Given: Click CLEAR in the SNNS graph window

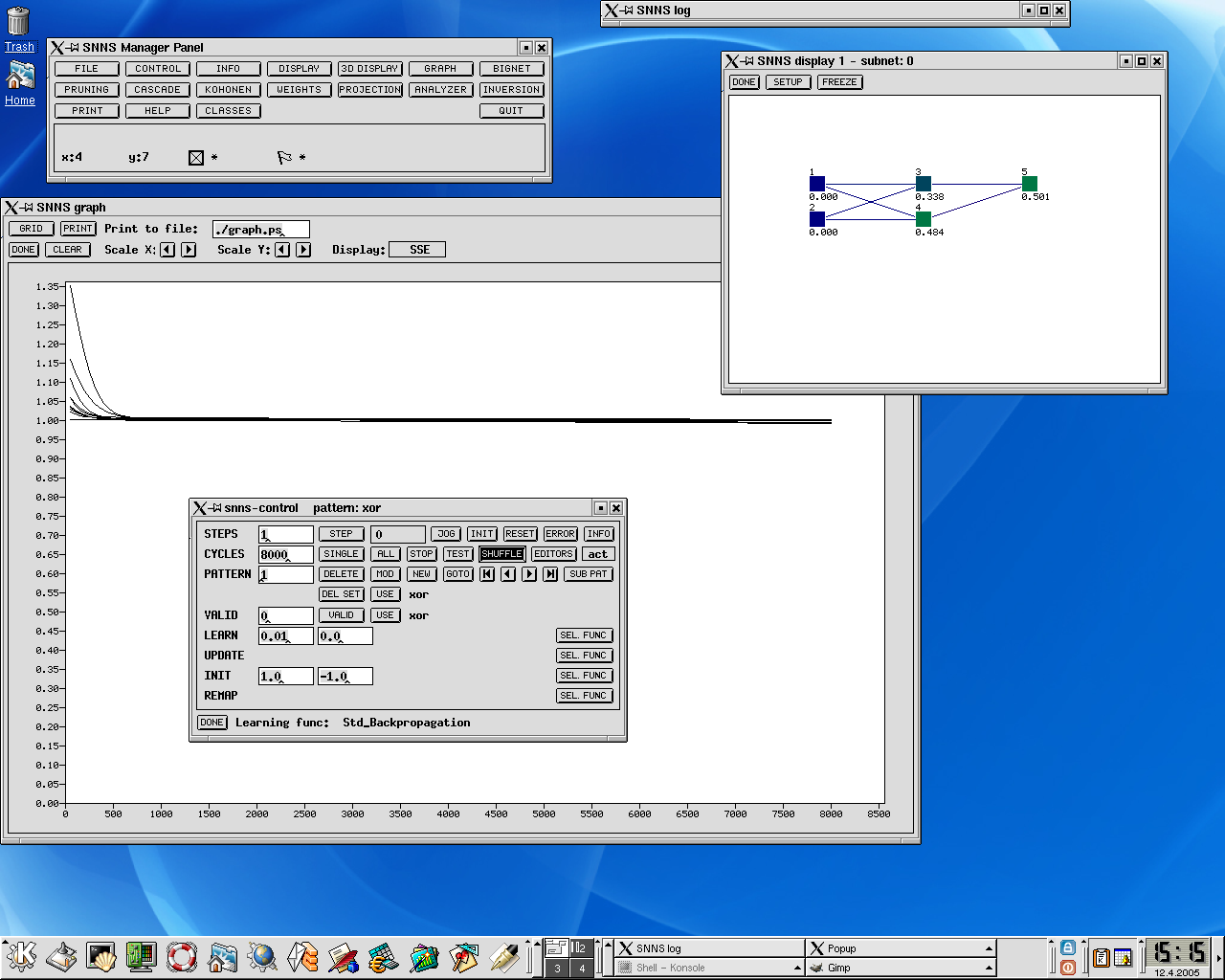Looking at the screenshot, I should pyautogui.click(x=67, y=250).
